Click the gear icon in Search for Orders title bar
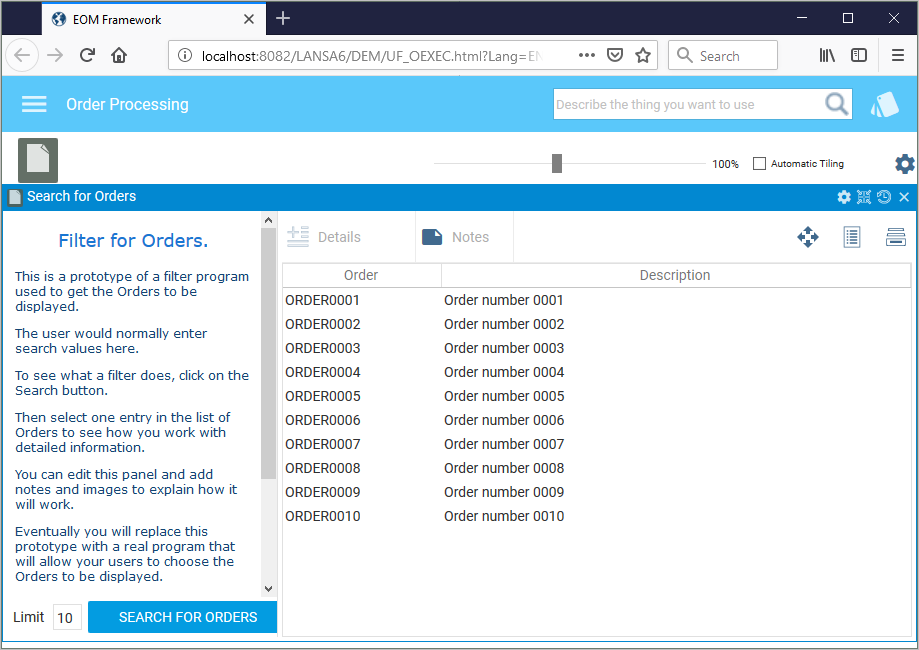The width and height of the screenshot is (919, 650). coord(844,197)
